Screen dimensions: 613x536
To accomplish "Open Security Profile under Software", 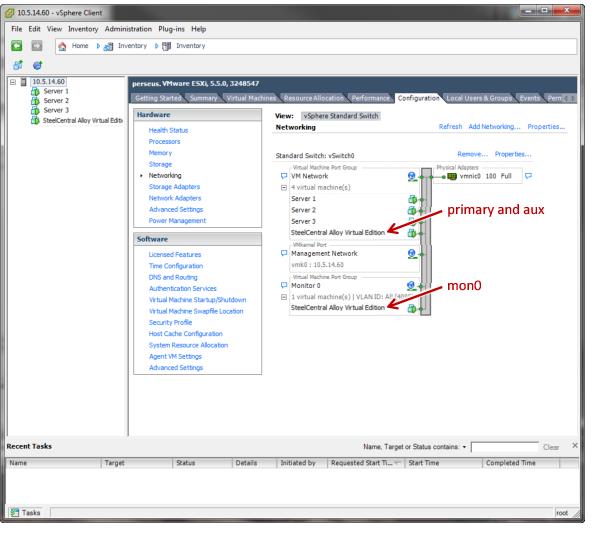I will 170,323.
